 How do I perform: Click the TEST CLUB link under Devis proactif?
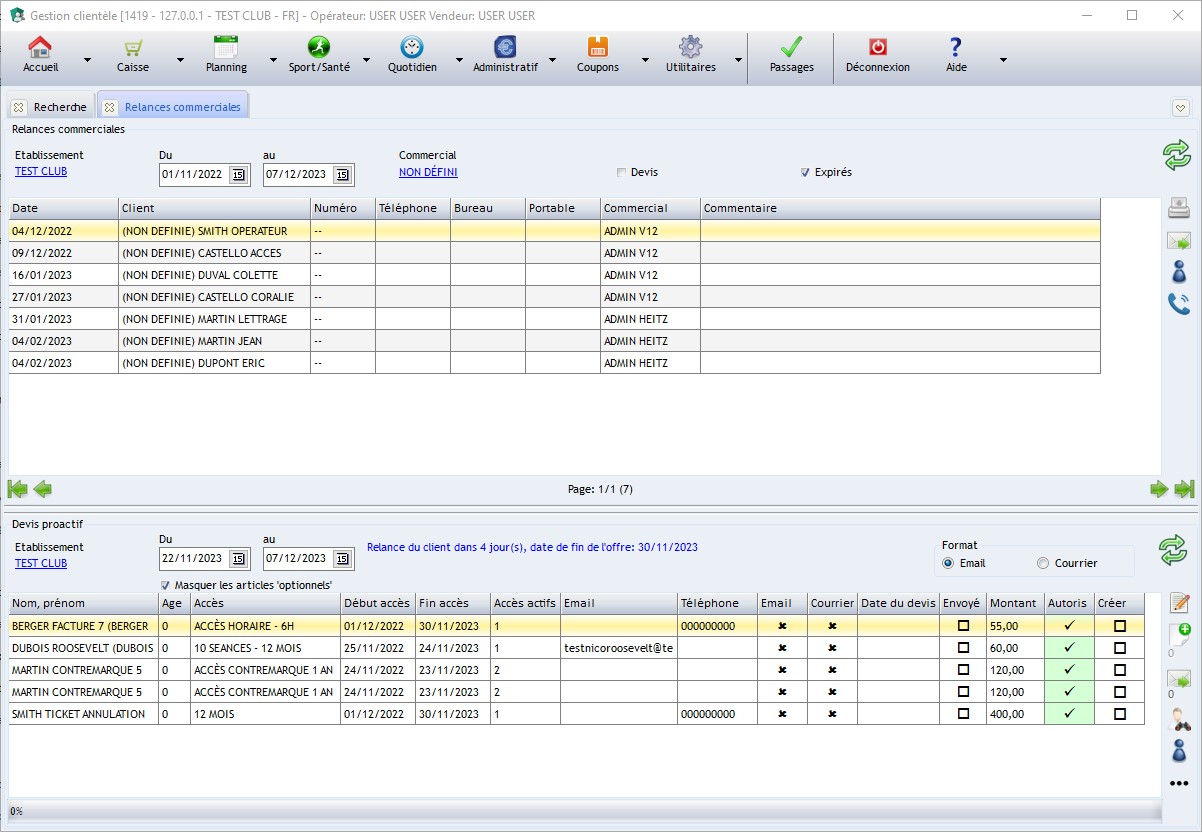point(41,563)
